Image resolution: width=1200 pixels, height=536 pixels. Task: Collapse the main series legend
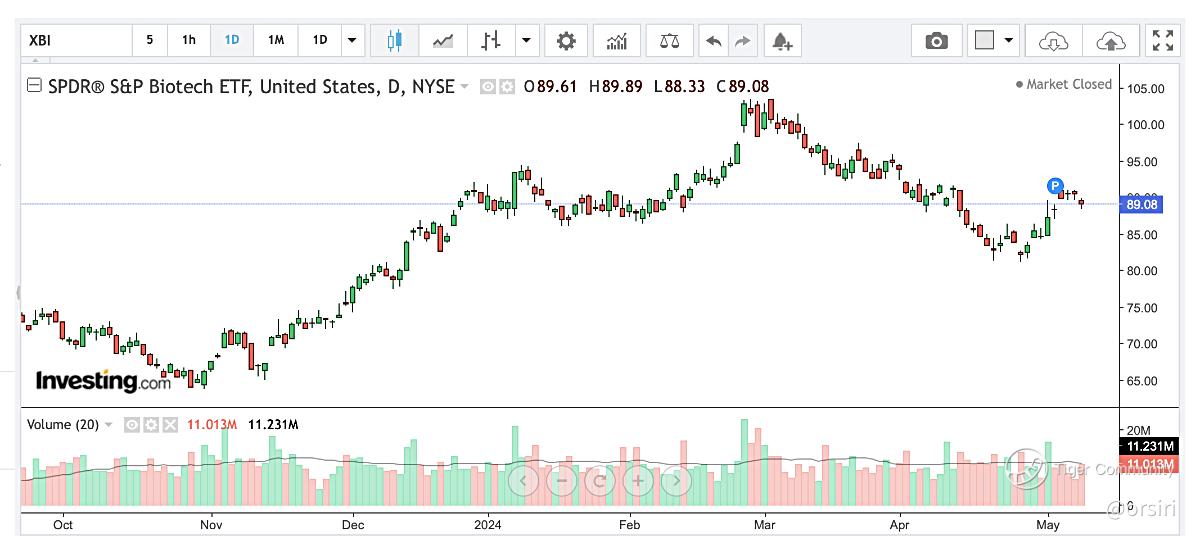(36, 86)
